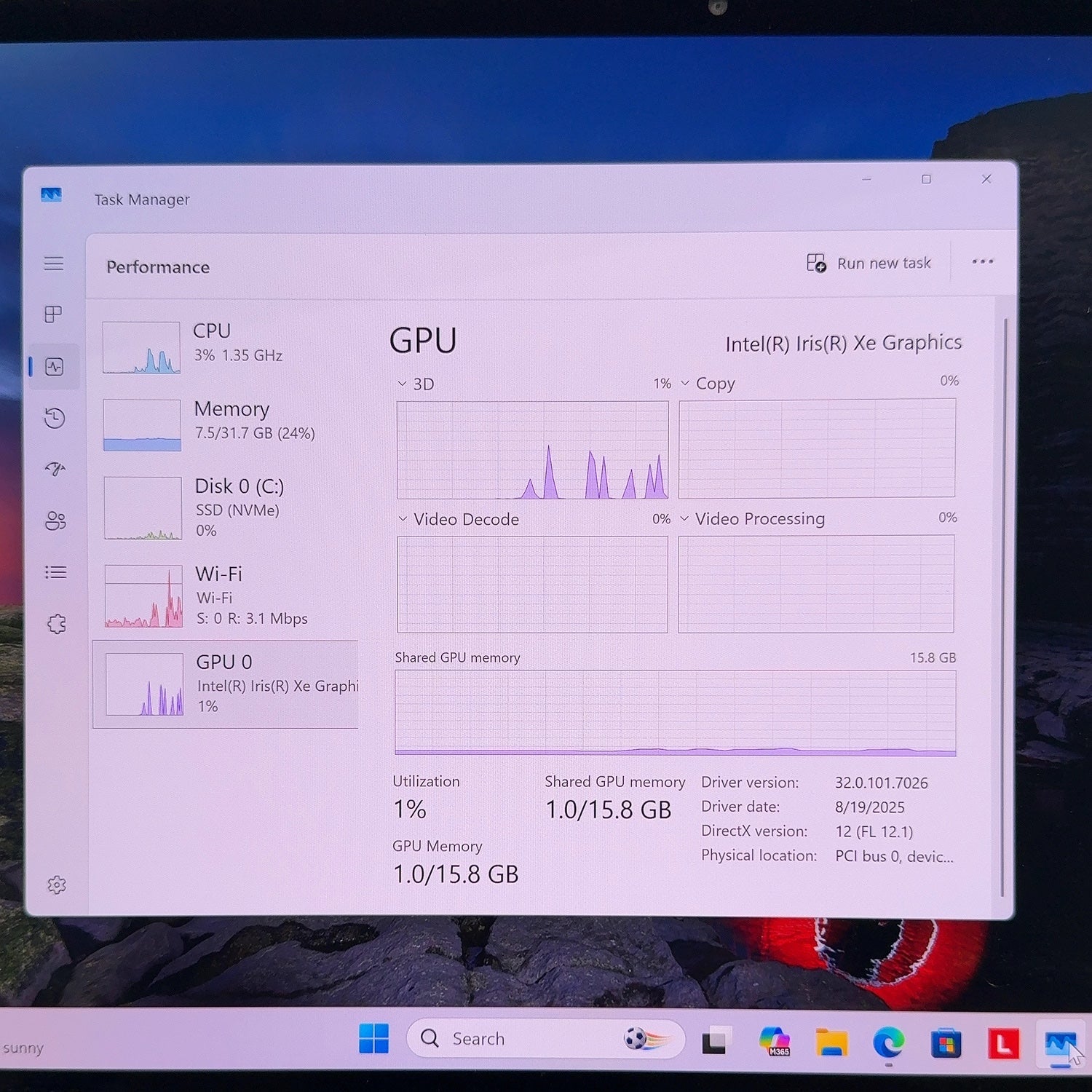1092x1092 pixels.
Task: Open the Details page icon
Action: point(55,572)
